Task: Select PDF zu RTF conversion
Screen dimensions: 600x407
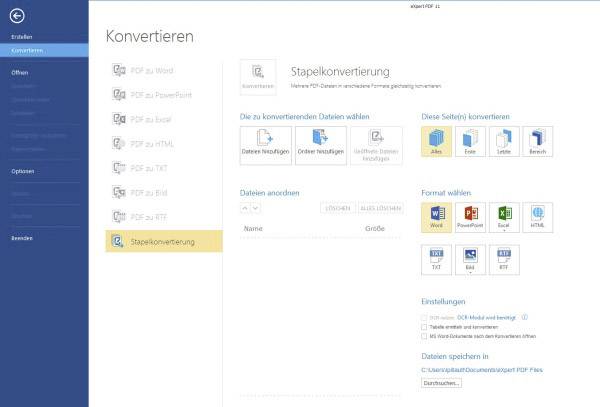Action: tap(164, 217)
